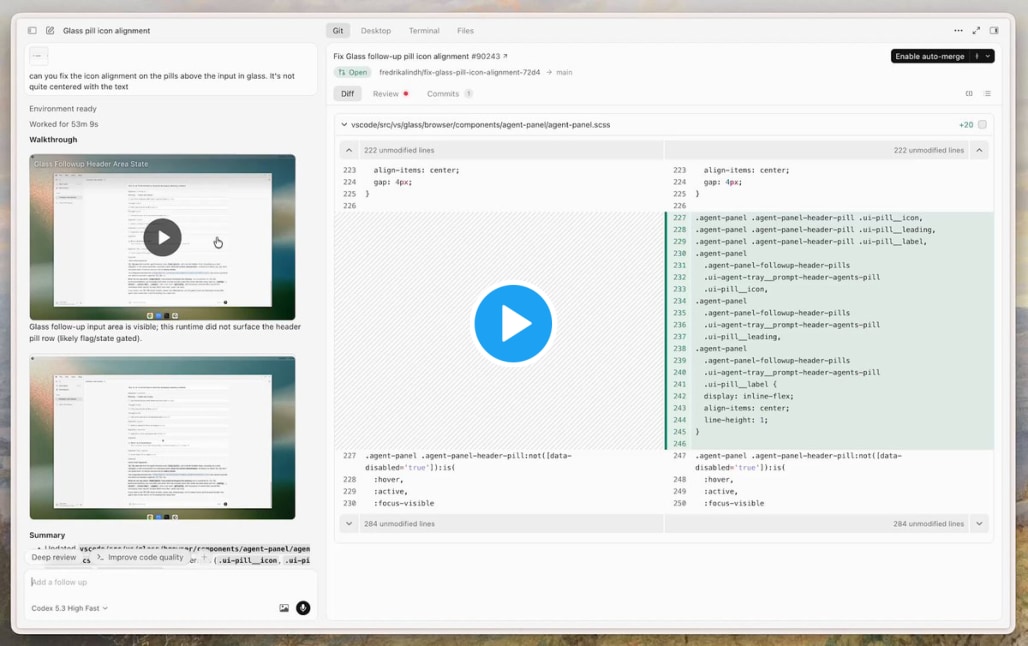
Task: Switch to list diff view icon
Action: click(x=987, y=94)
